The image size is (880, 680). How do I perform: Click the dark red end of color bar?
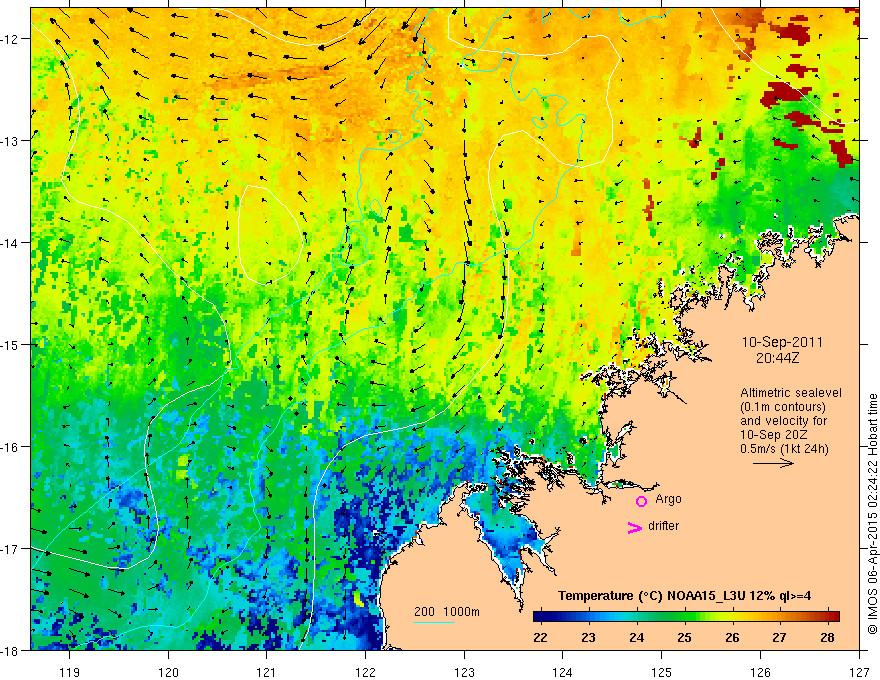click(x=835, y=616)
